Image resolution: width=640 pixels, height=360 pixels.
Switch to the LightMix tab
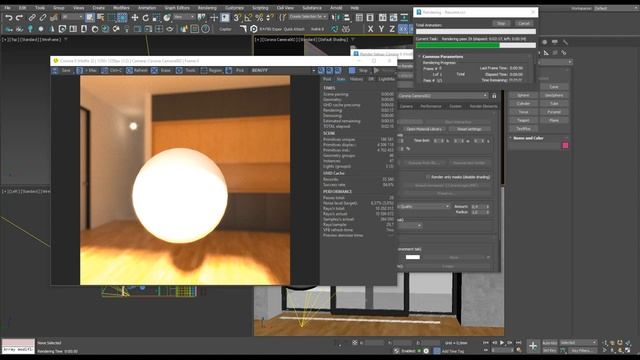[386, 79]
